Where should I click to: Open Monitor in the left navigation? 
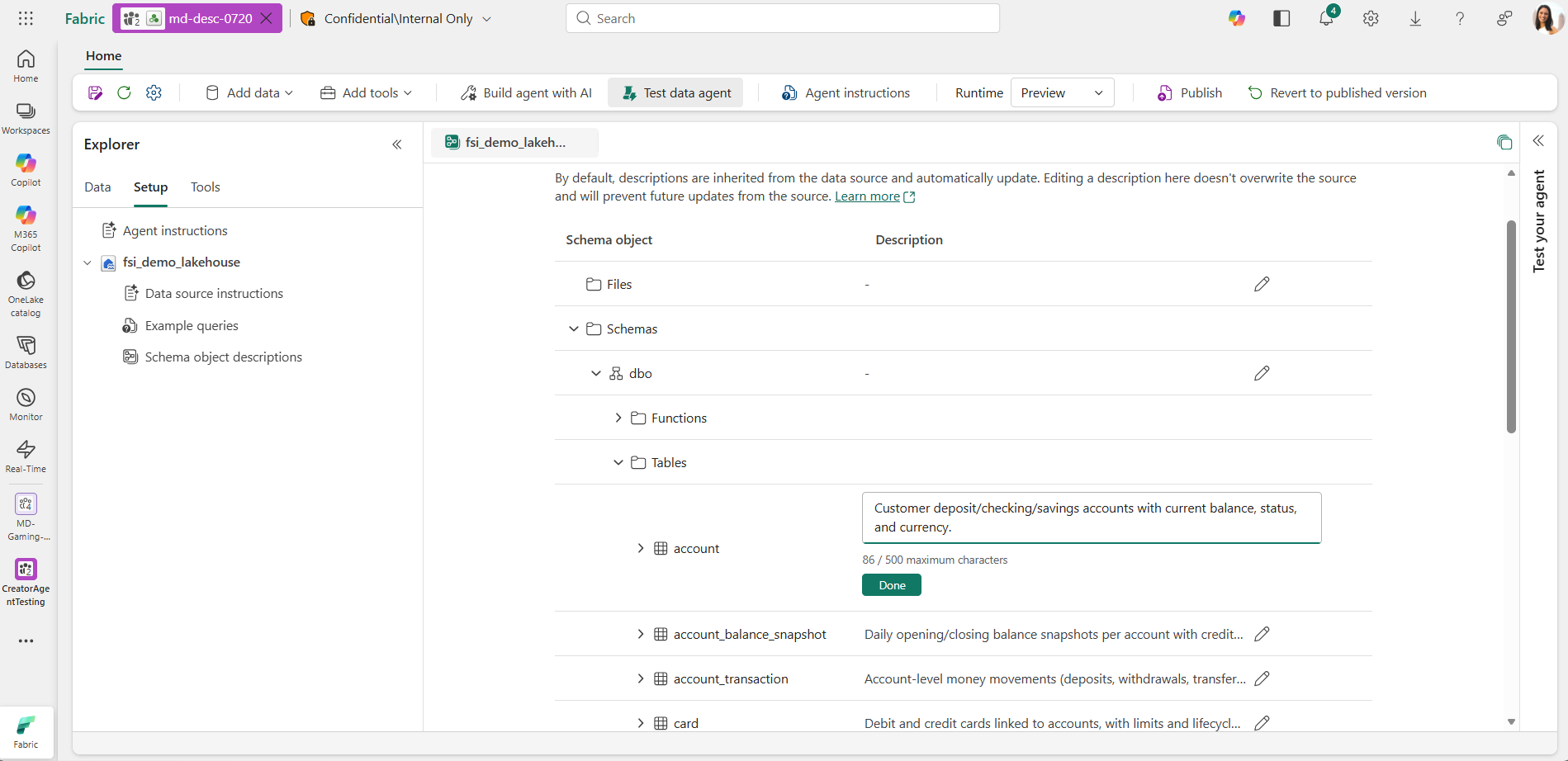pos(26,404)
